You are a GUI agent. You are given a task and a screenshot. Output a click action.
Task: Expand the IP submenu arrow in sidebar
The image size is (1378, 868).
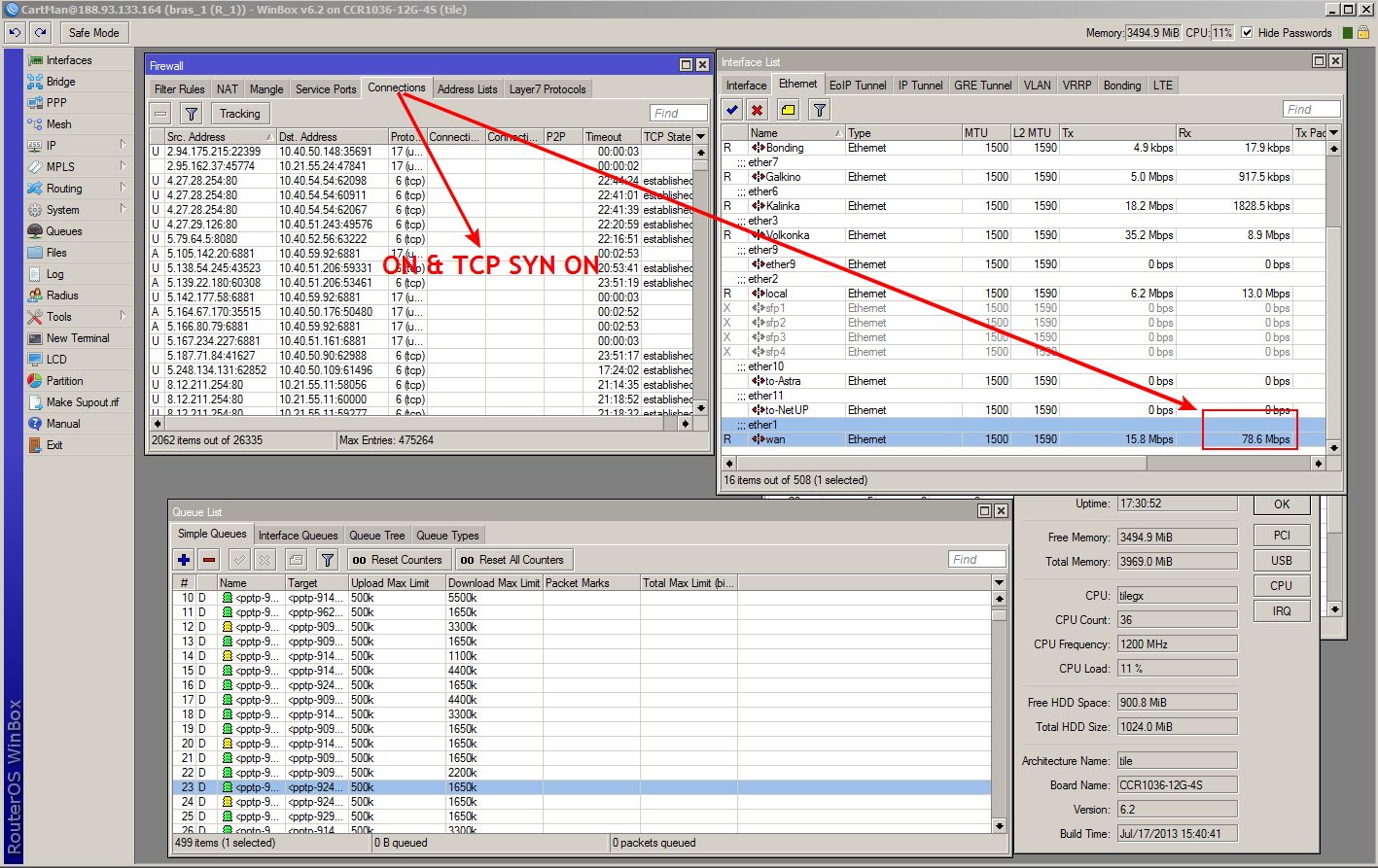[124, 145]
